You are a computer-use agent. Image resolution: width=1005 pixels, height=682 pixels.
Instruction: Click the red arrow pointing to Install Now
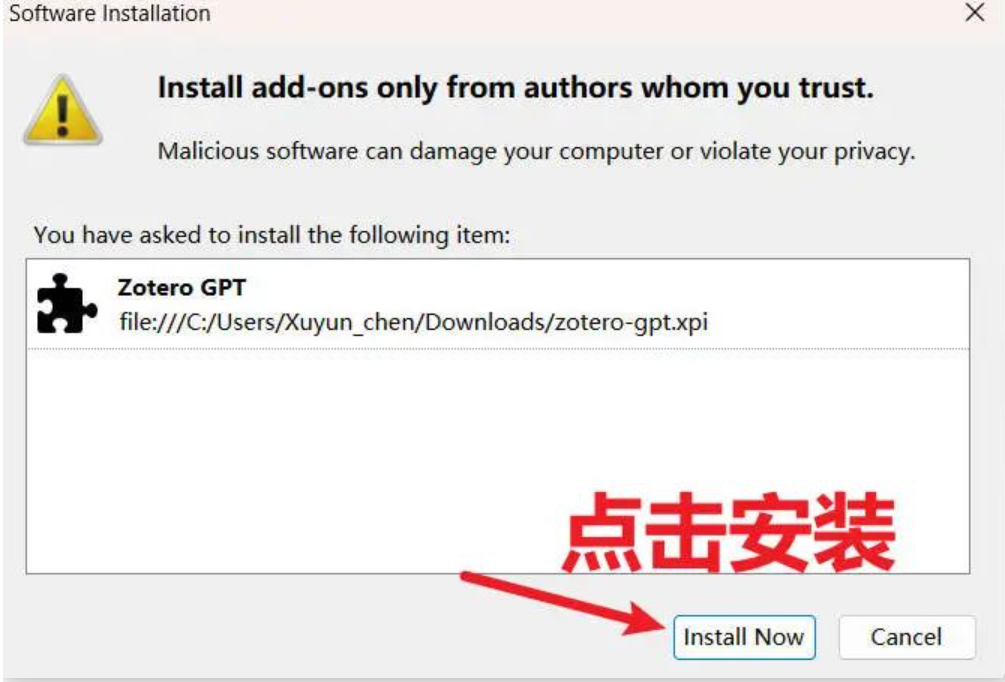(564, 603)
